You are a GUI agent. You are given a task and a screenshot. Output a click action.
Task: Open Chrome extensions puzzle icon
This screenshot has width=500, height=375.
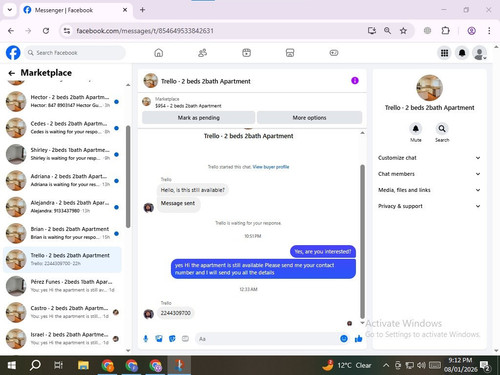(x=445, y=31)
